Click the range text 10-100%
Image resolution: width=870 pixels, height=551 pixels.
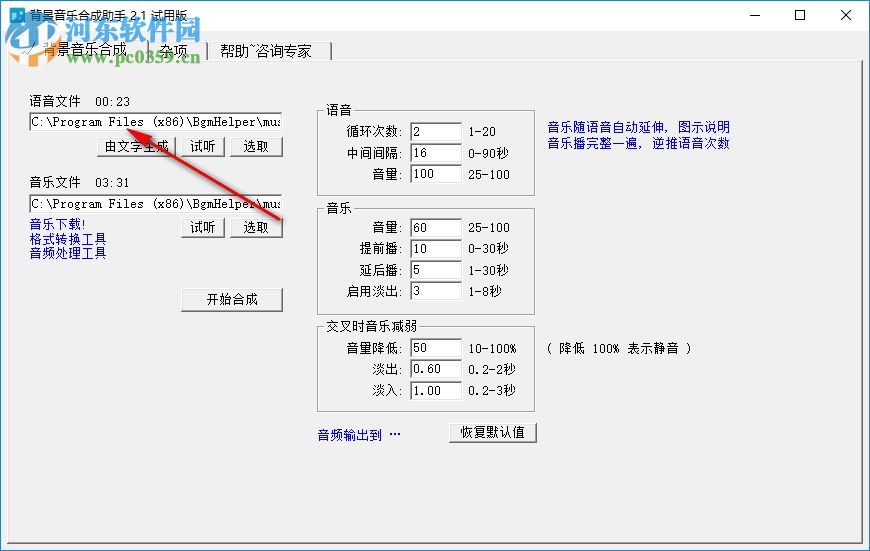[492, 348]
